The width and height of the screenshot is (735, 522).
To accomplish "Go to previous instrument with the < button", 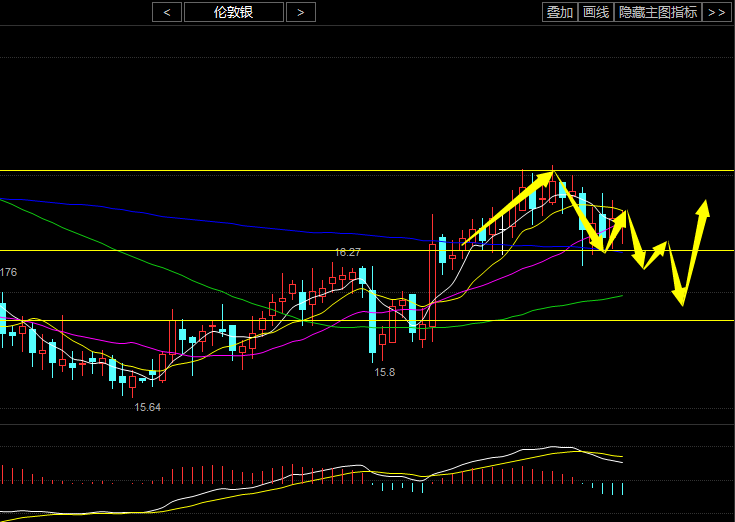I will tap(167, 12).
